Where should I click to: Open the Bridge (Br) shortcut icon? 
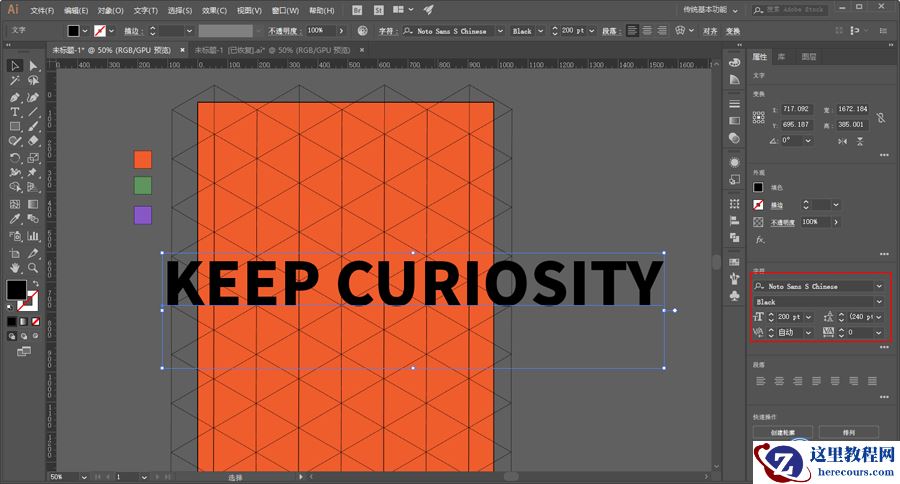click(358, 10)
